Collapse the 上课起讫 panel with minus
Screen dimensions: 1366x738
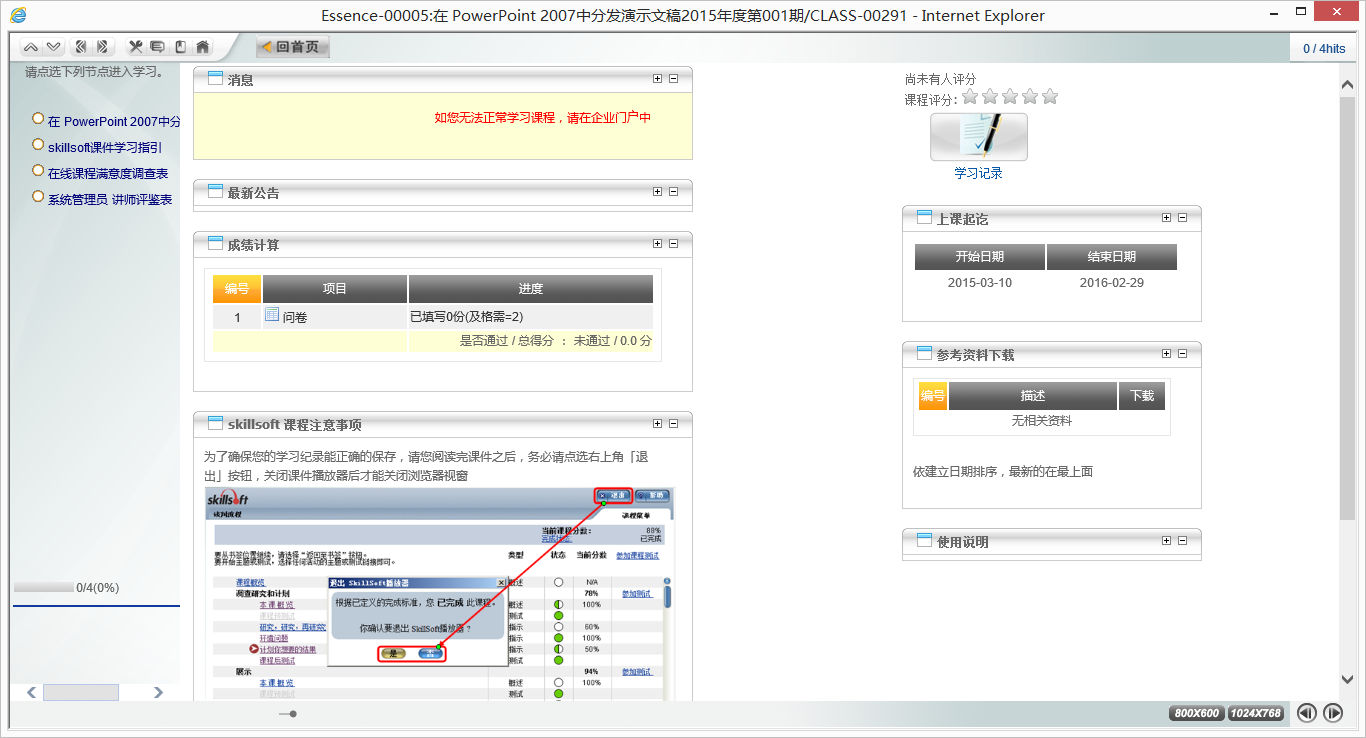pos(1182,218)
